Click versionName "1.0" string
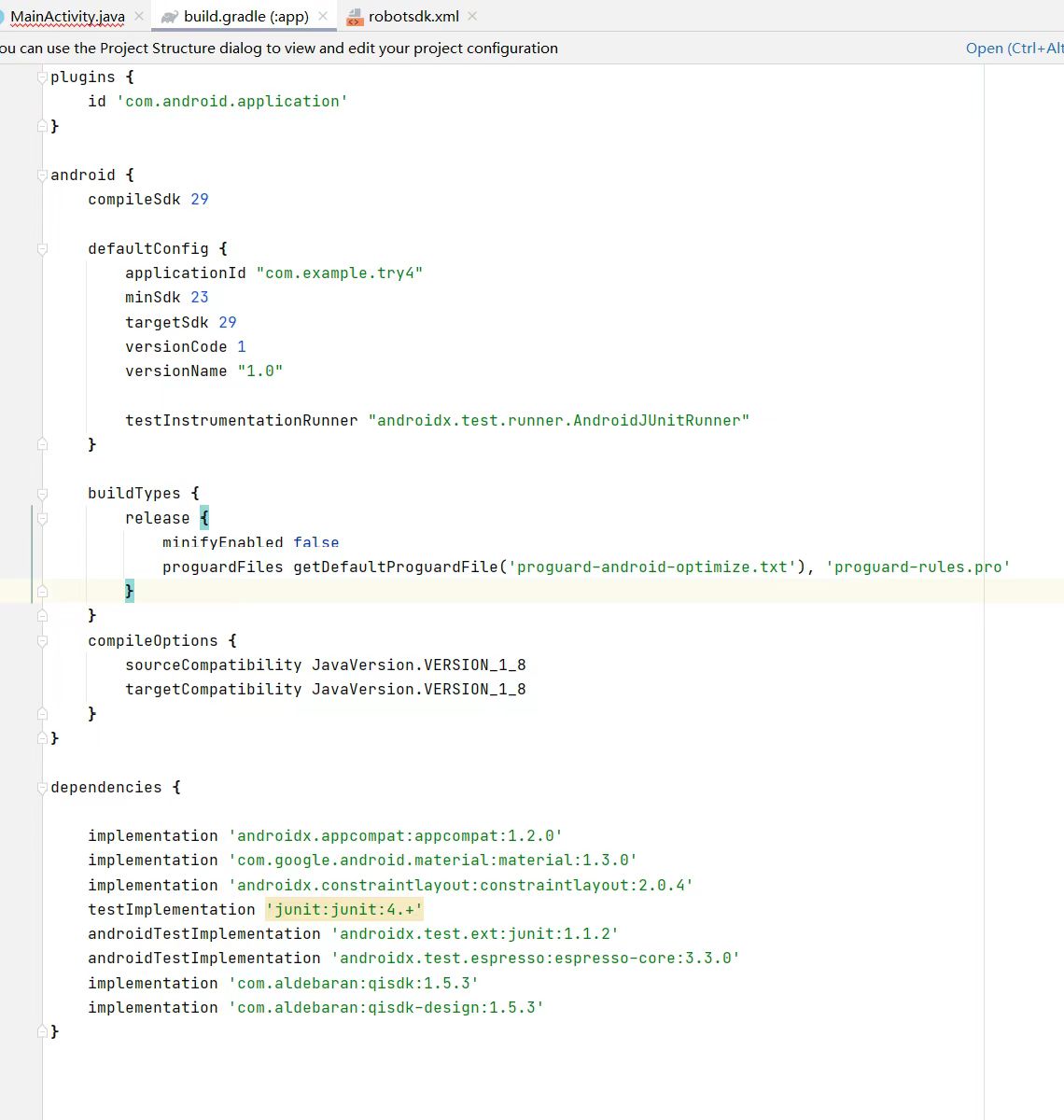The width and height of the screenshot is (1064, 1120). pyautogui.click(x=260, y=371)
